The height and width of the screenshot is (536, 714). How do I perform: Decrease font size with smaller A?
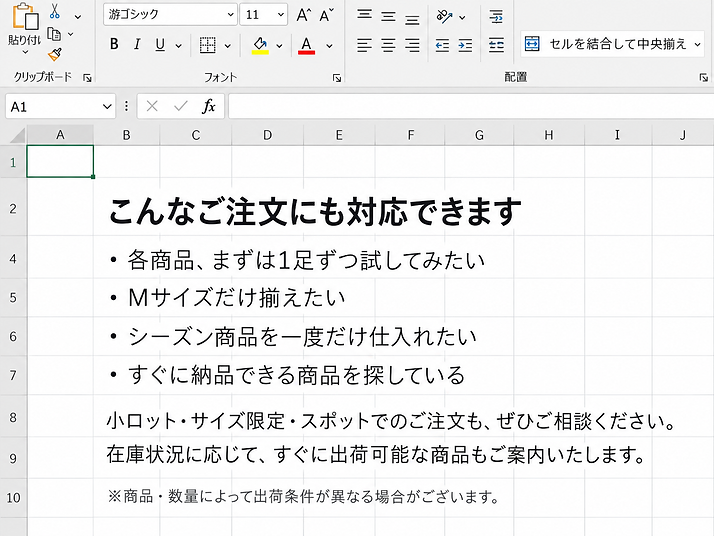point(326,15)
